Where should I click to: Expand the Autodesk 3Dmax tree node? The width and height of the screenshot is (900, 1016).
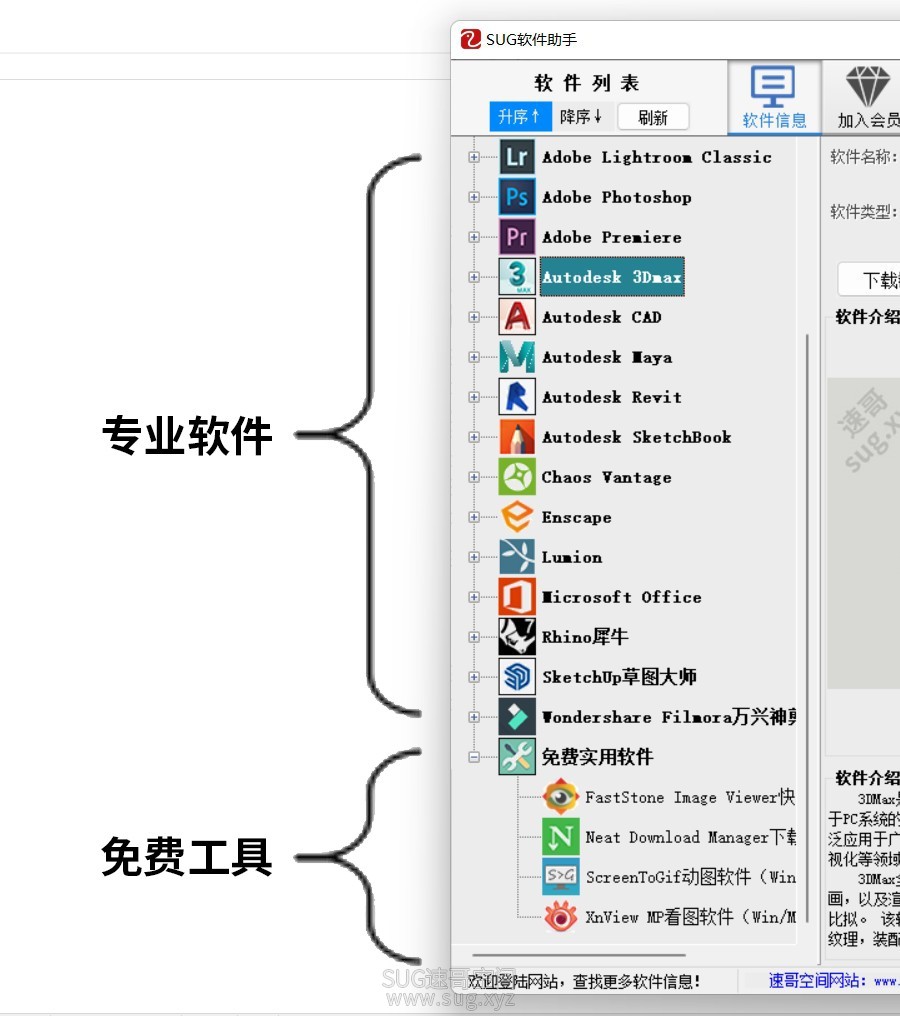click(x=474, y=277)
